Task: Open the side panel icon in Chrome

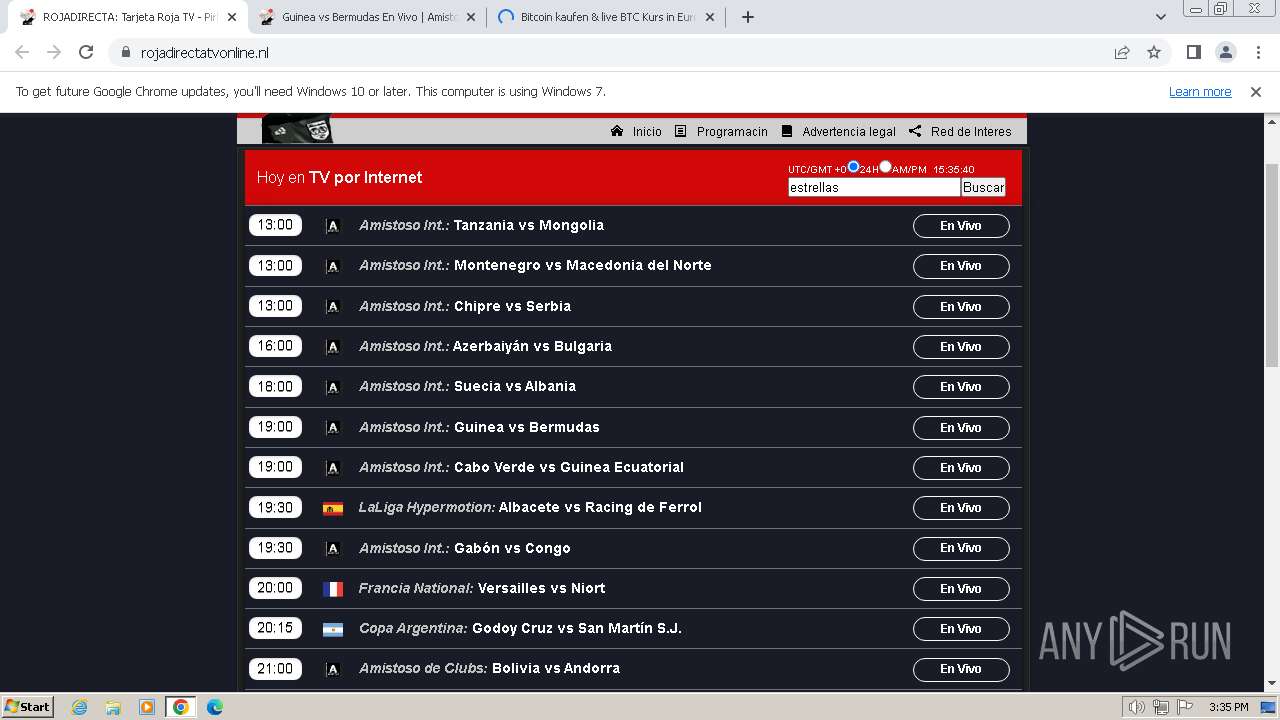Action: 1193,52
